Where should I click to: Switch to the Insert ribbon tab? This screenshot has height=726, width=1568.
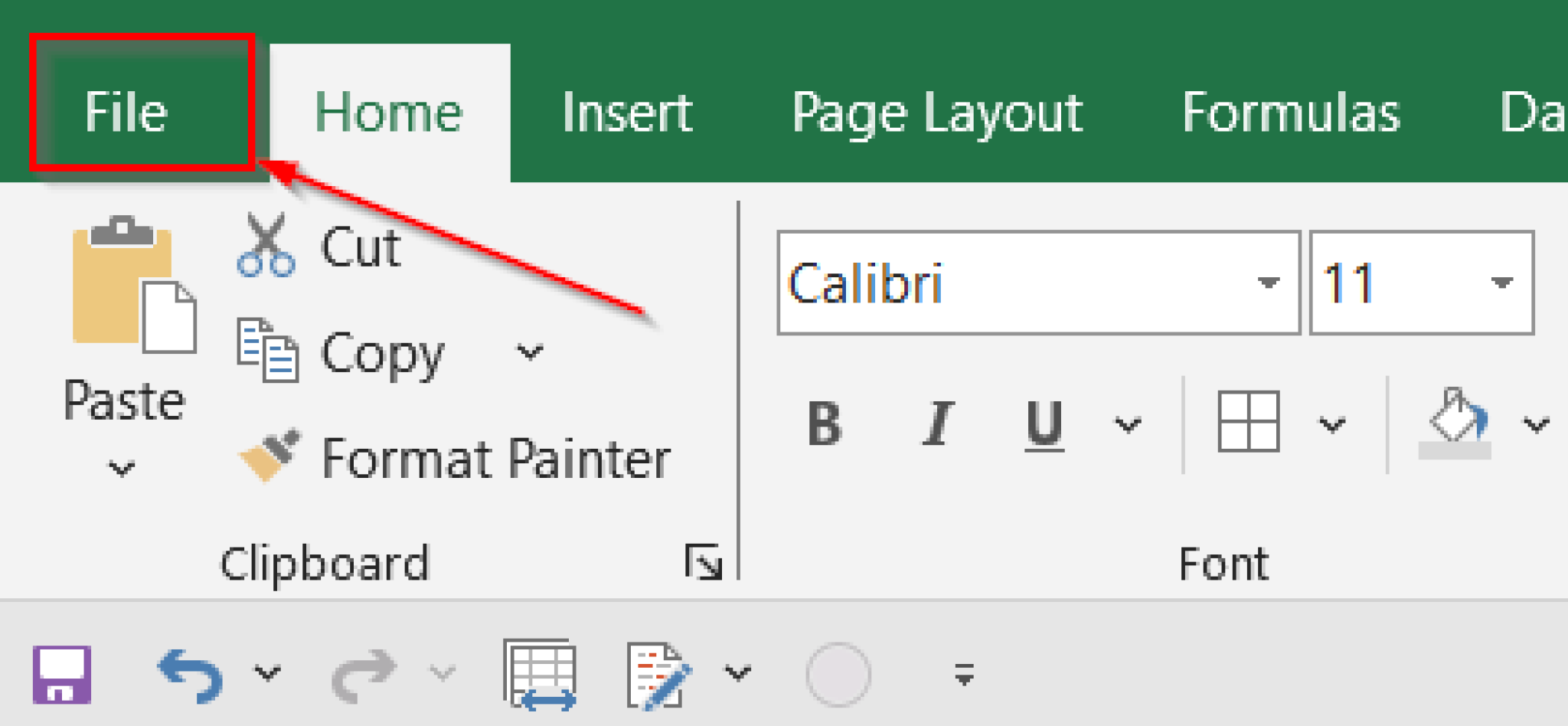pos(626,112)
